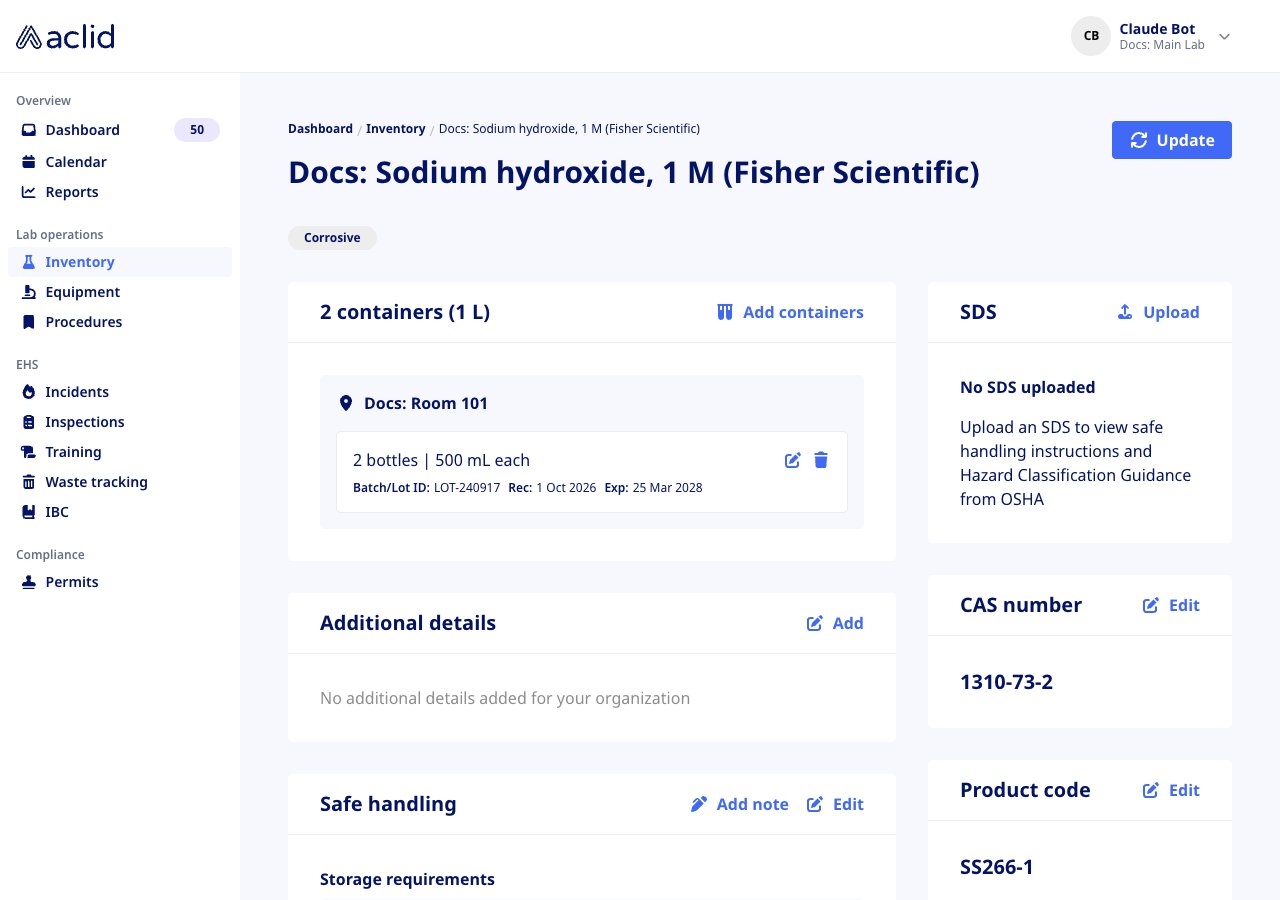Open Permits in sidebar

pos(120,582)
